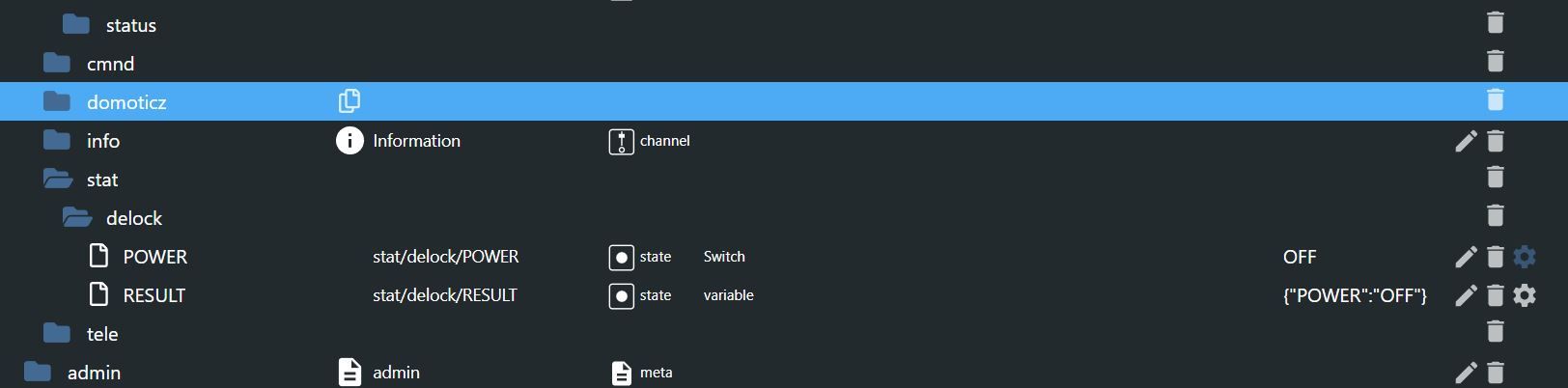Screen dimensions: 1568x388
Task: Open settings gear for POWER state
Action: (1525, 257)
